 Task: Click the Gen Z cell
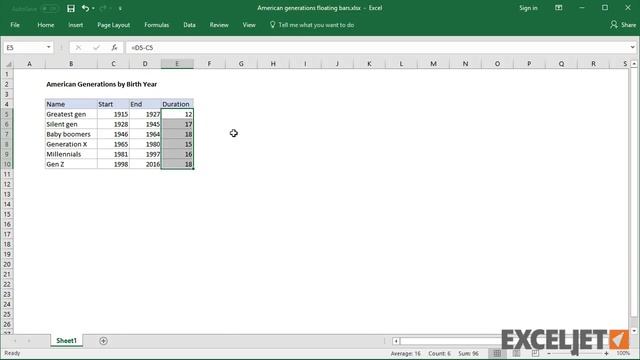(x=71, y=164)
